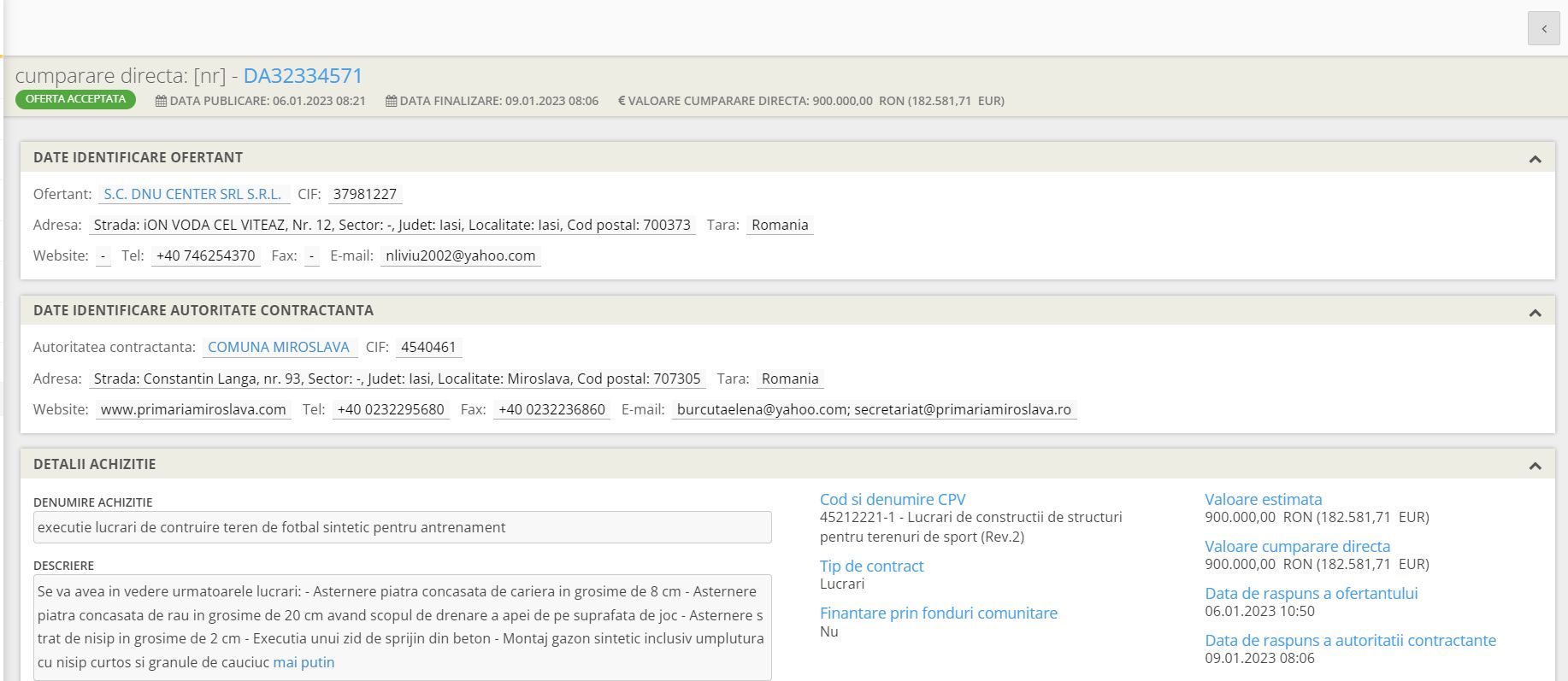This screenshot has width=1568, height=681.
Task: Click the authority fax +40 0232236860
Action: (x=551, y=409)
